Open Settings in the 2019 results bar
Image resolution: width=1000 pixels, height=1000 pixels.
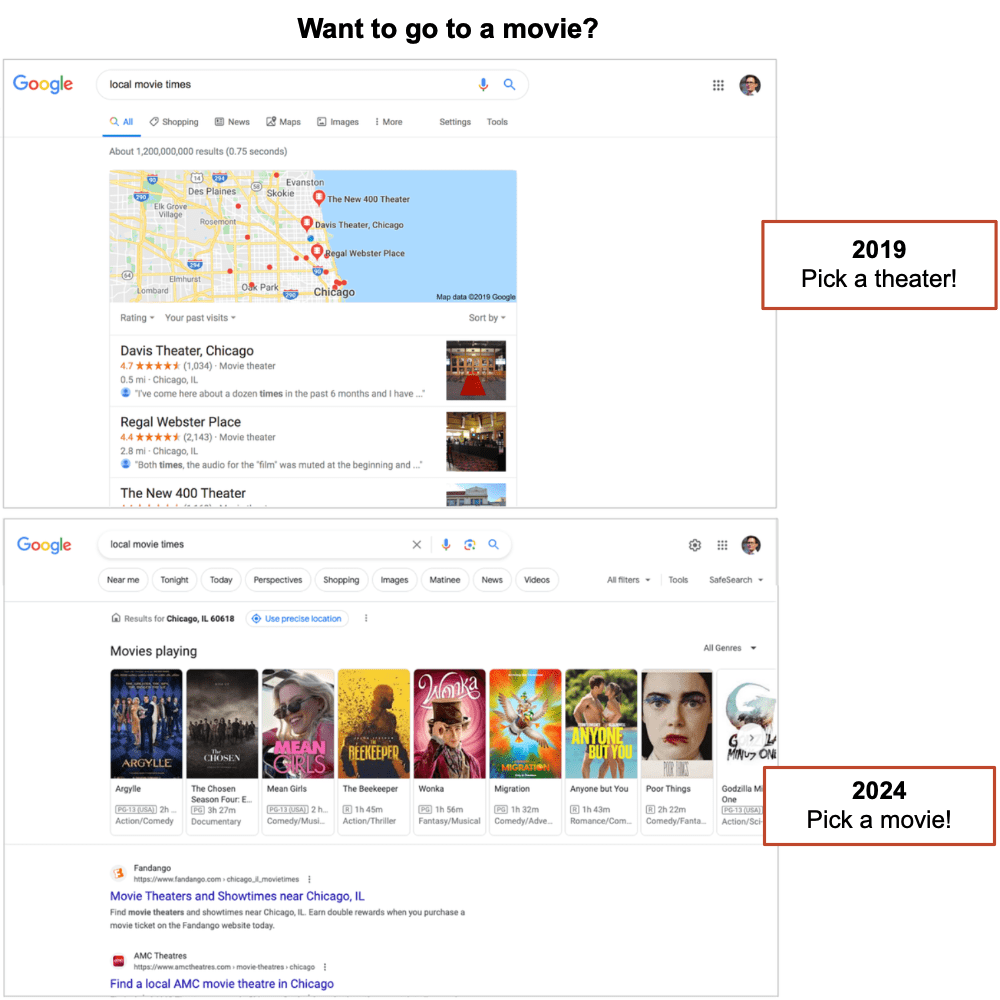[x=455, y=122]
